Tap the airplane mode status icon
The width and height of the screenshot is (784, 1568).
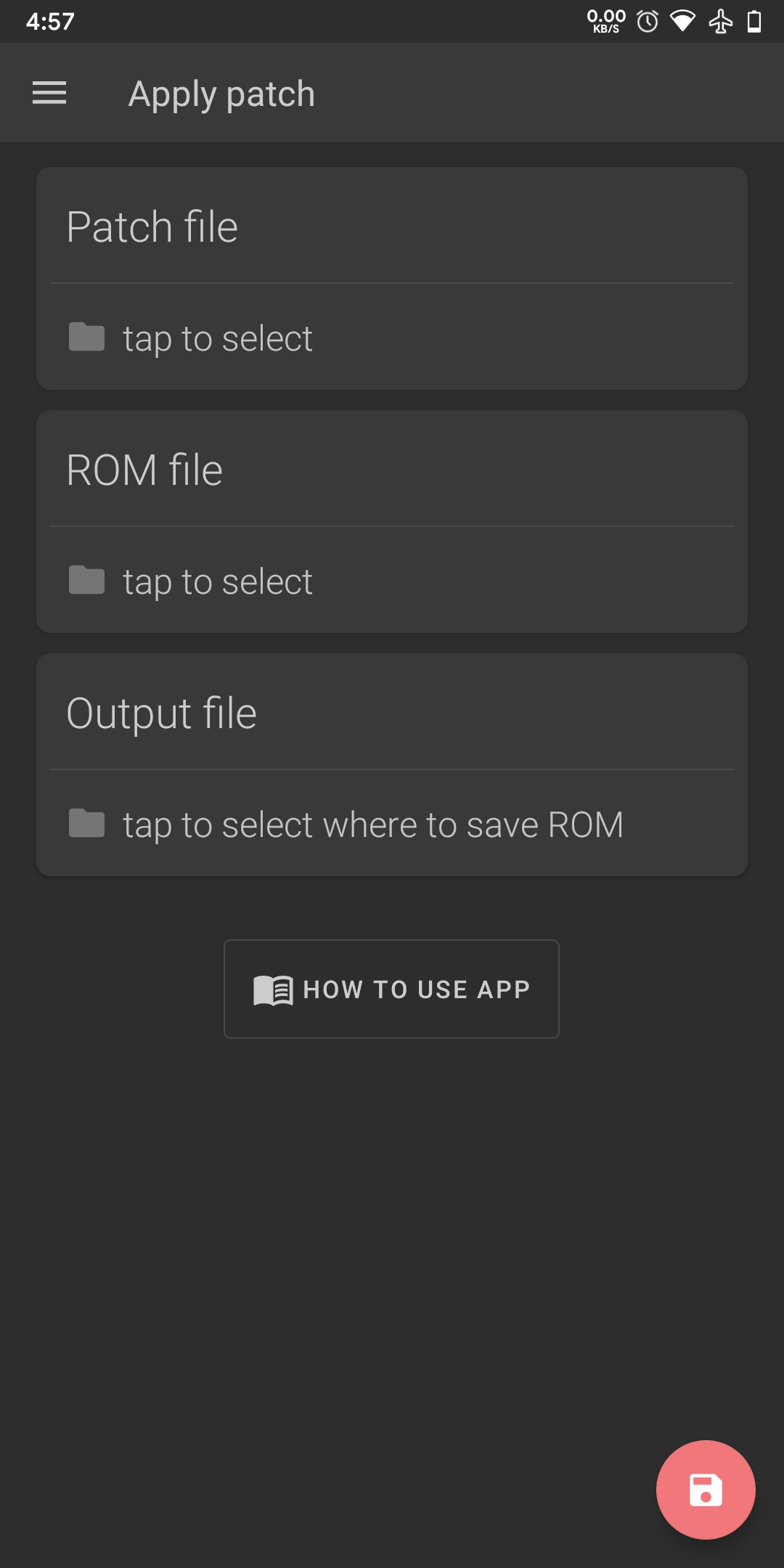[721, 22]
